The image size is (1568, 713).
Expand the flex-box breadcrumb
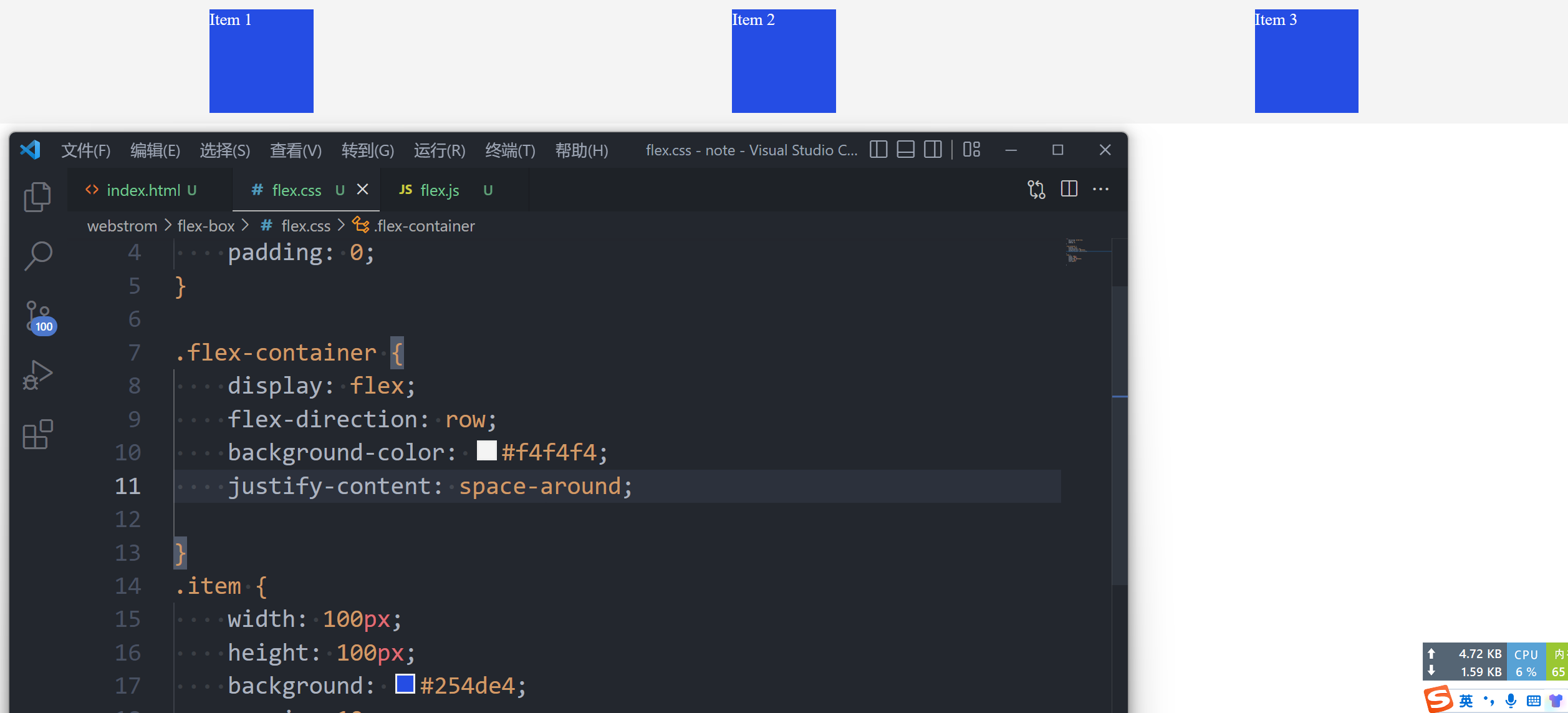pyautogui.click(x=206, y=226)
